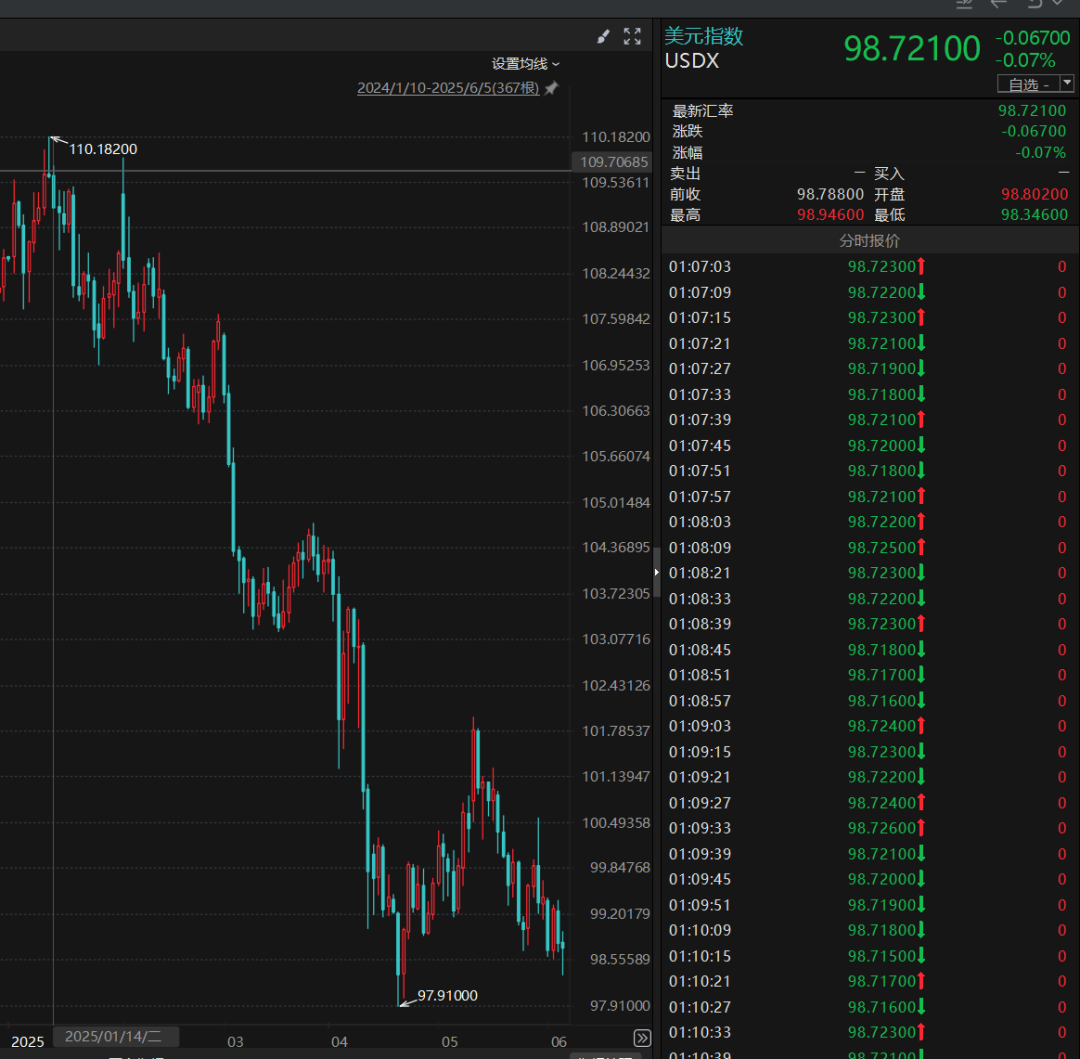
Task: Click the 98.72500 quote at 01:08:09
Action: [x=882, y=547]
